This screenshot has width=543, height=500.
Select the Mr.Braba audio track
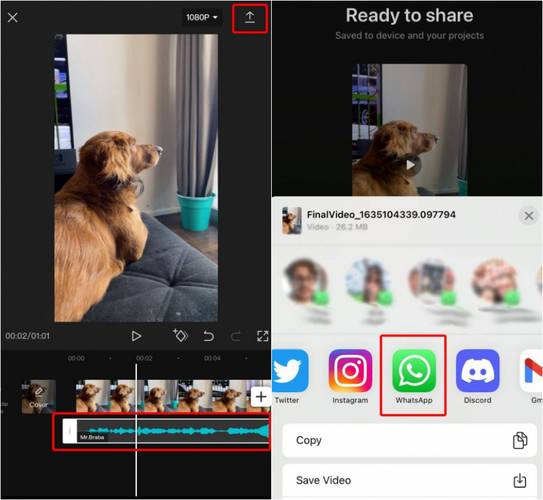pyautogui.click(x=166, y=431)
